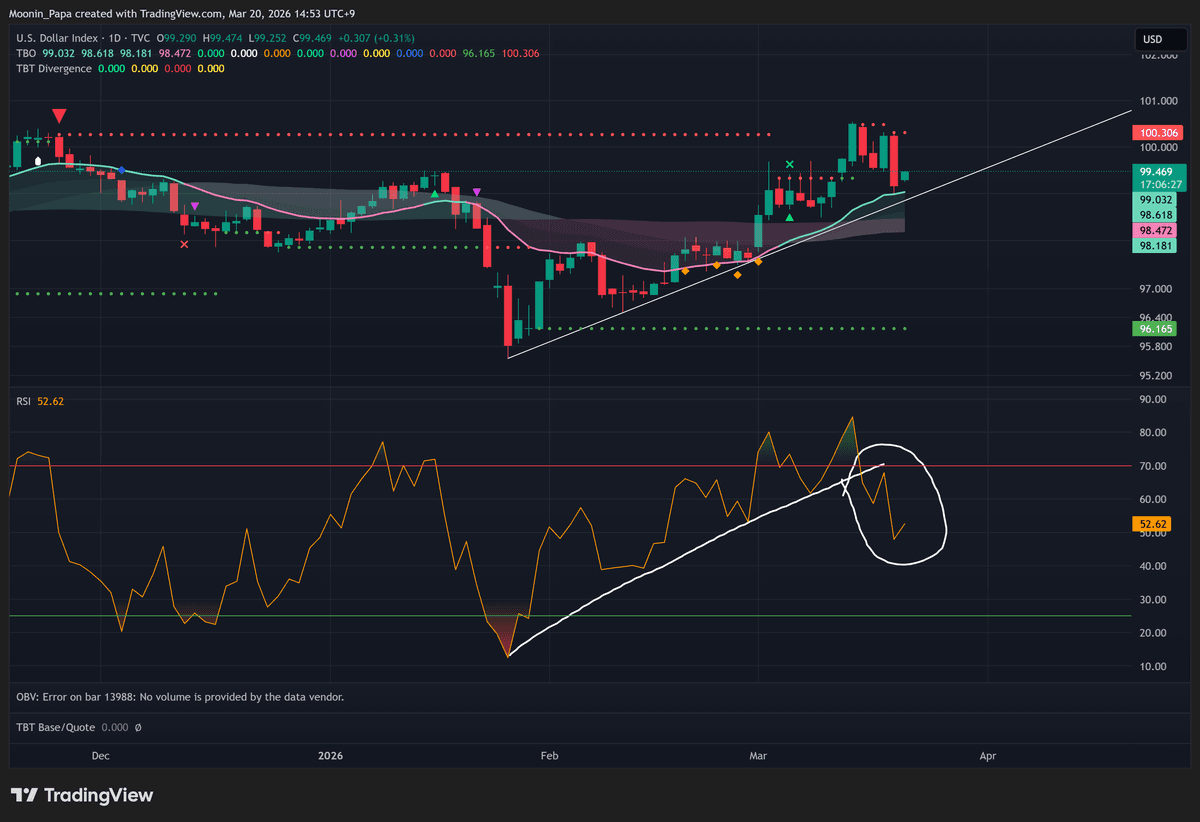
Task: Click the 97.000 price axis label
Action: click(x=1156, y=289)
